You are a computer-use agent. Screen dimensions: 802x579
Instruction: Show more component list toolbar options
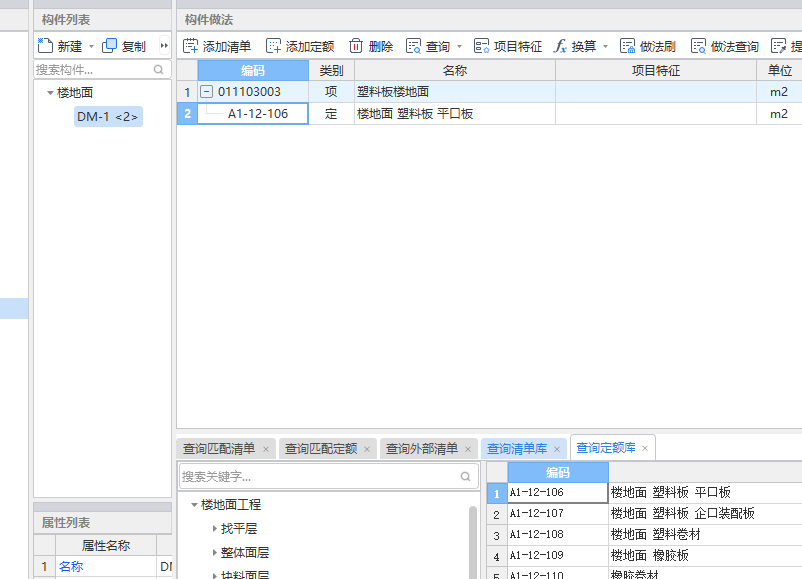click(x=164, y=46)
